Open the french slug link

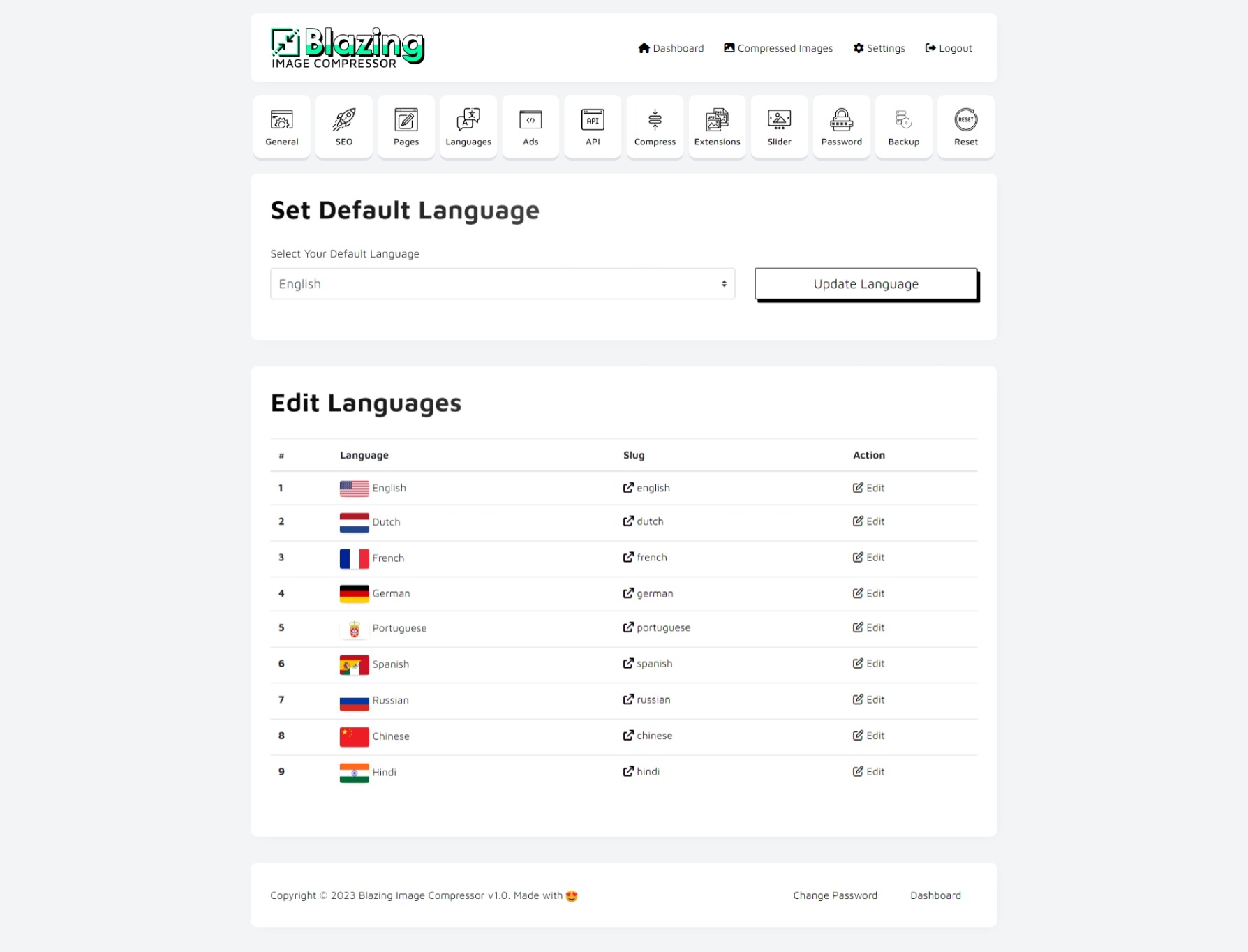[645, 557]
